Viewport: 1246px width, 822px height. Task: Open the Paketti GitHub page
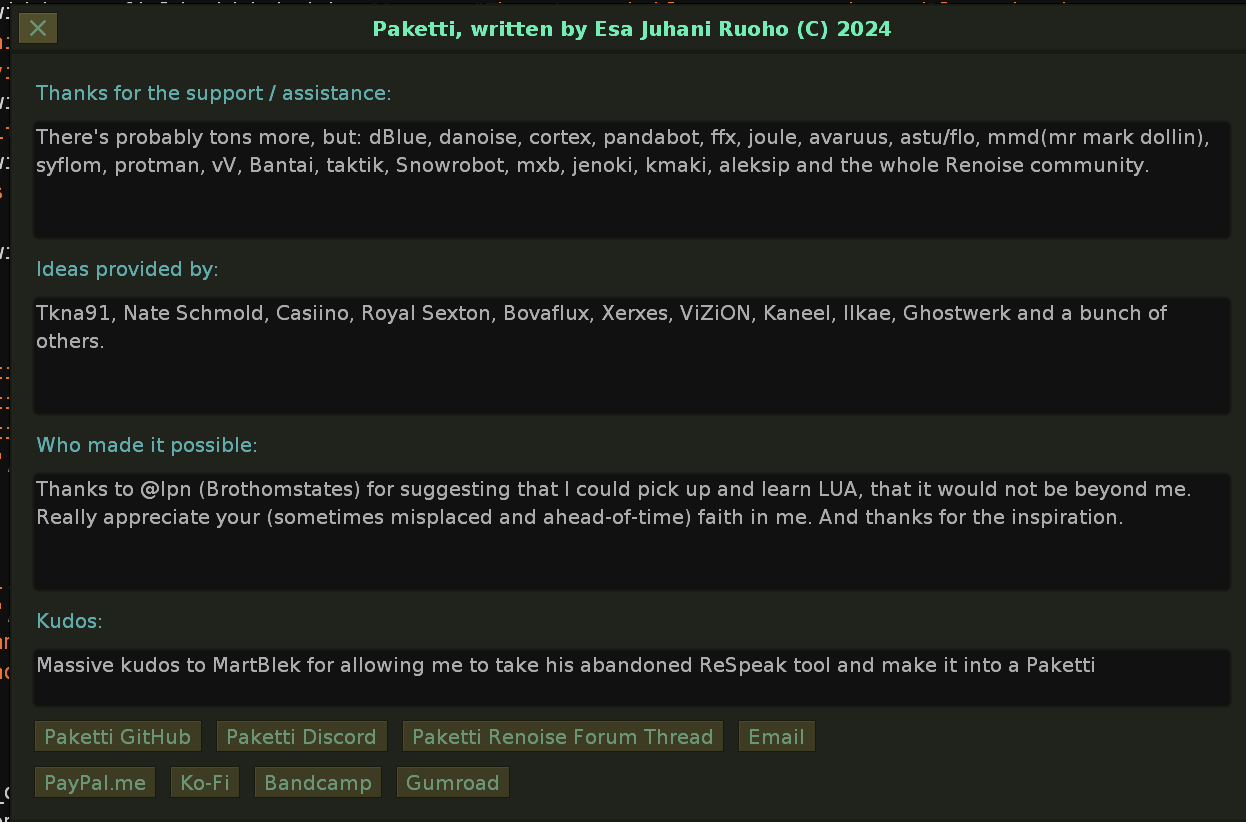coord(118,737)
